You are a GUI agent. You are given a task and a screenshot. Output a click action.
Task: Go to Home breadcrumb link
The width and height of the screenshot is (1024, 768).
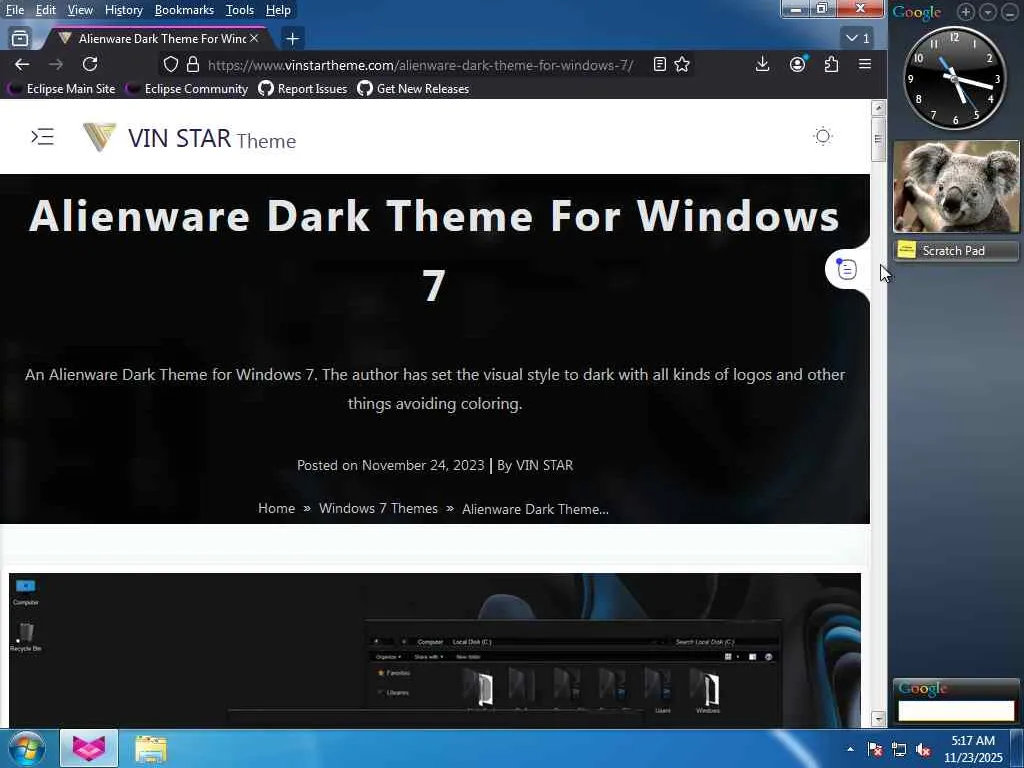point(276,508)
